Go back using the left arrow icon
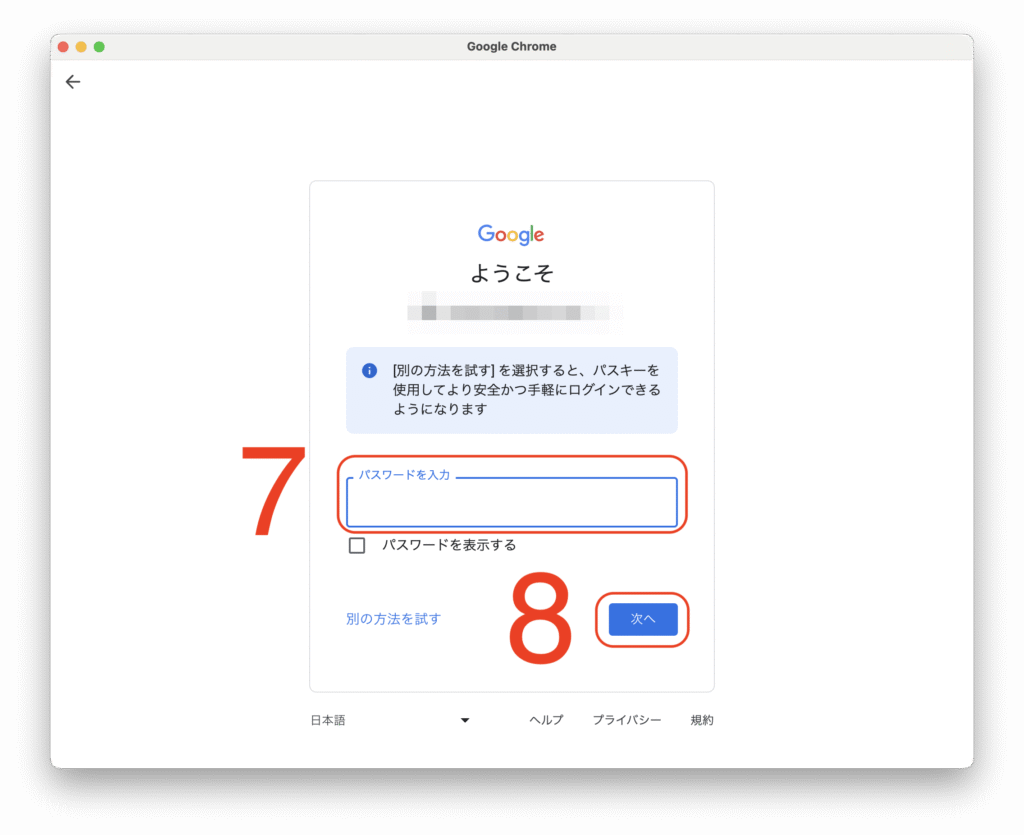Image resolution: width=1024 pixels, height=835 pixels. pos(73,82)
